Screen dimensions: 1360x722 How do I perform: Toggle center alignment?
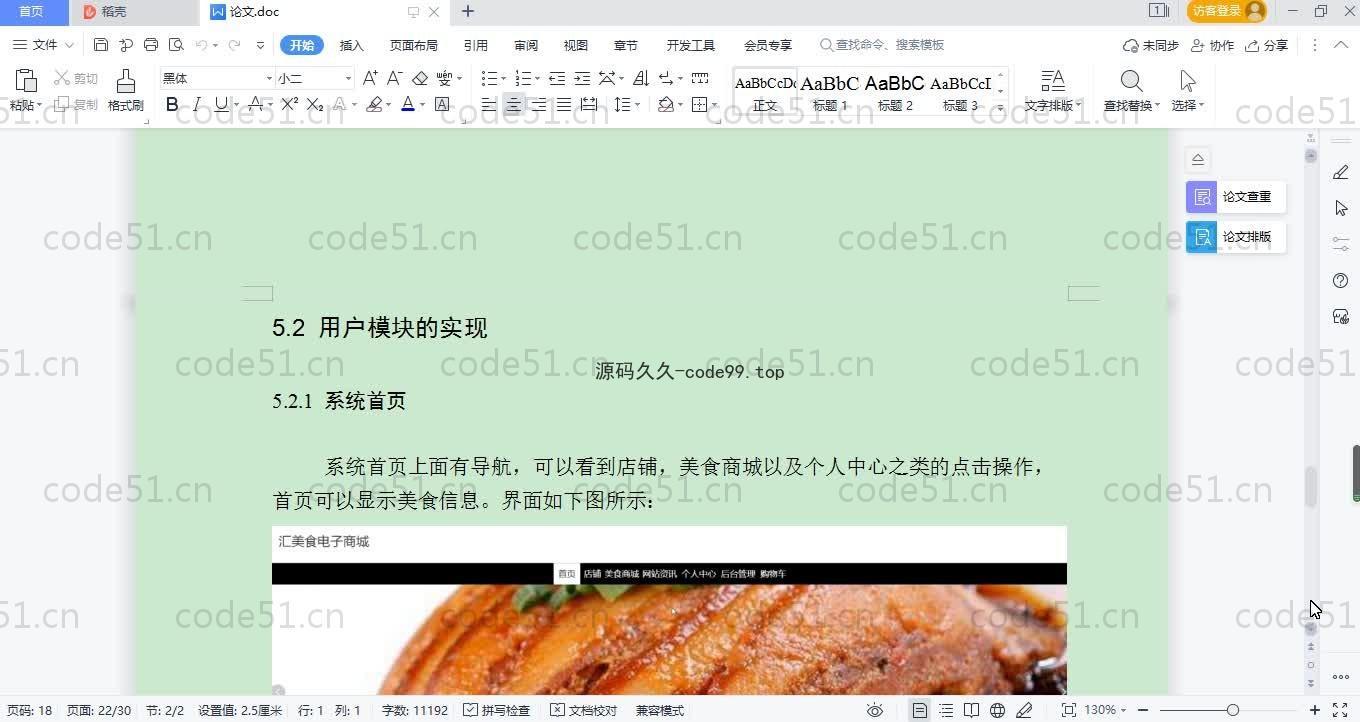coord(514,104)
